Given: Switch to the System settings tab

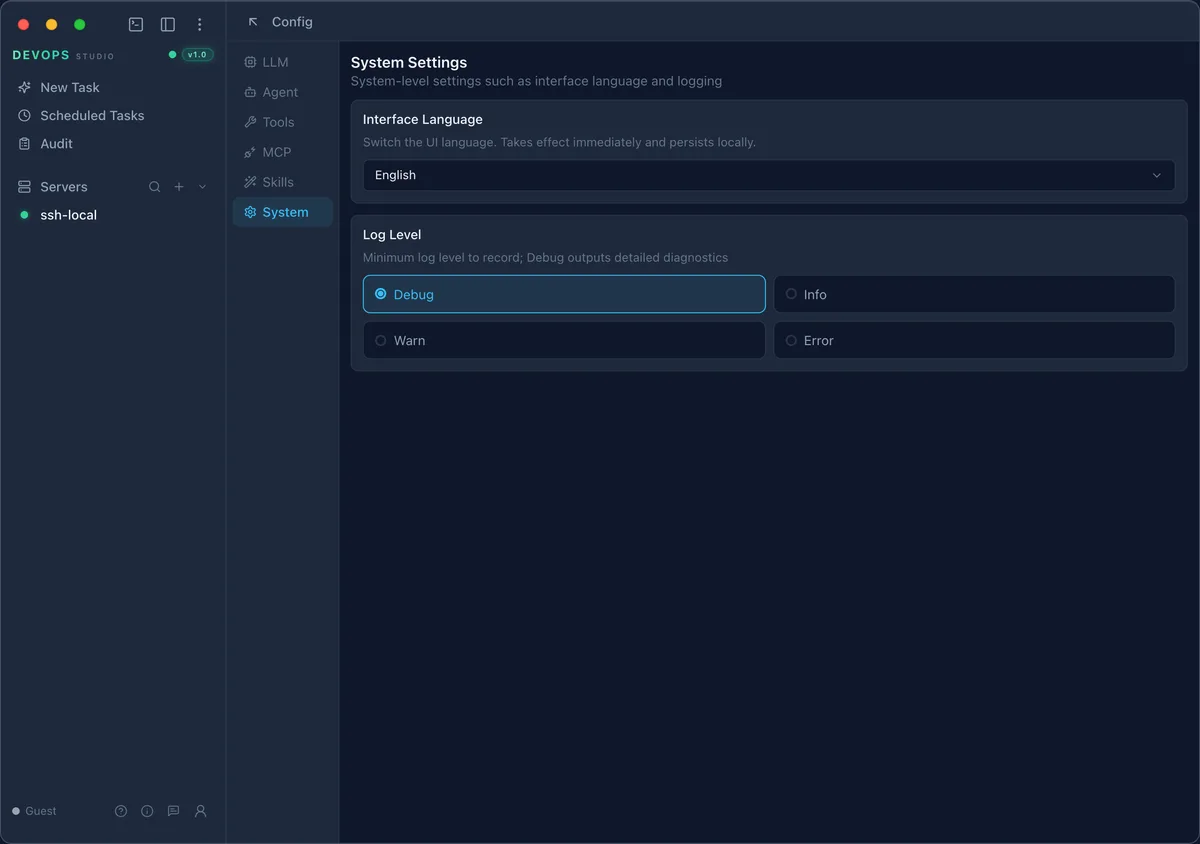Looking at the screenshot, I should pos(282,212).
